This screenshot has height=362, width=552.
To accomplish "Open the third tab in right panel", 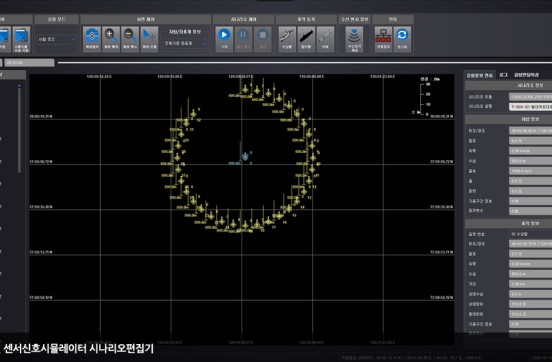I will tap(526, 75).
